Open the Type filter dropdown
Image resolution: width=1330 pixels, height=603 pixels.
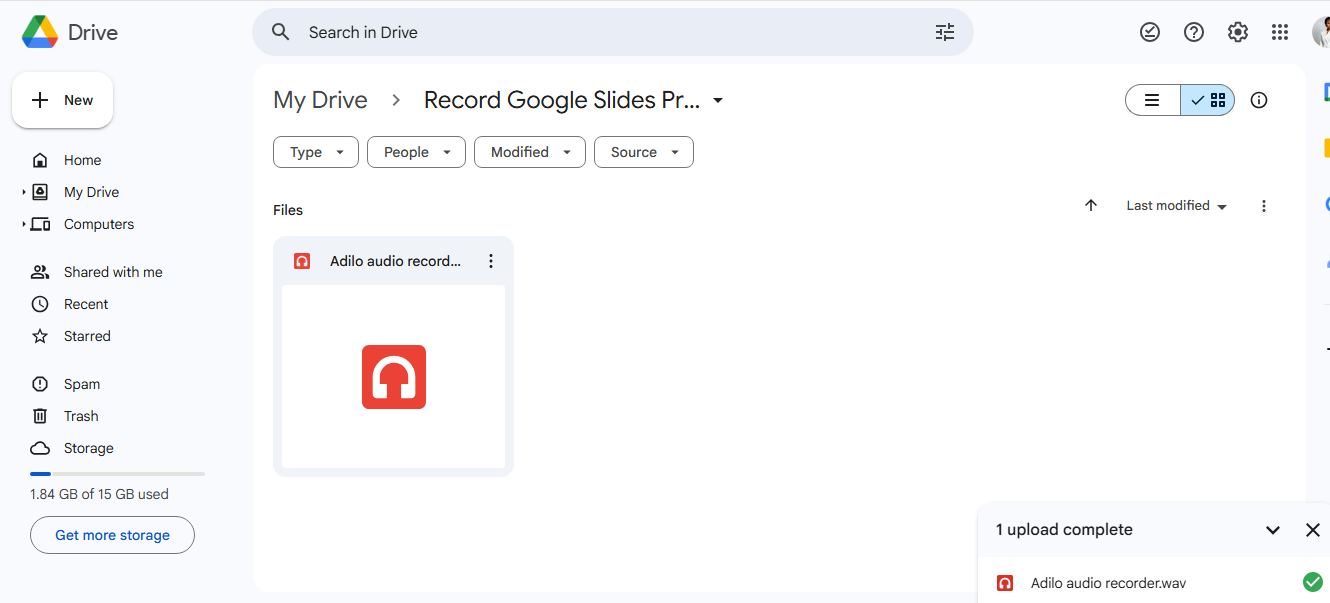click(316, 152)
